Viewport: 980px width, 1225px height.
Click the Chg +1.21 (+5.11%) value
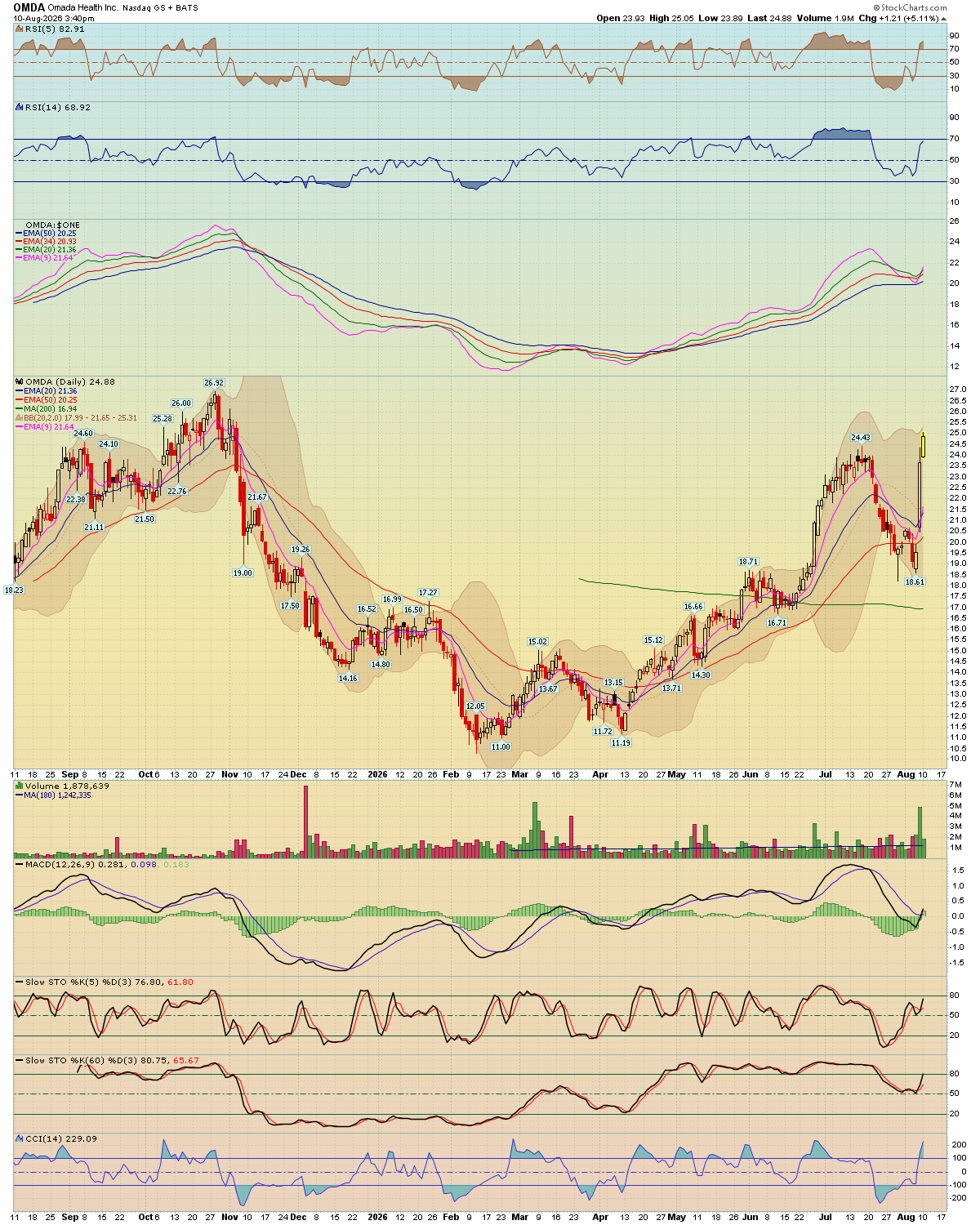coord(898,18)
